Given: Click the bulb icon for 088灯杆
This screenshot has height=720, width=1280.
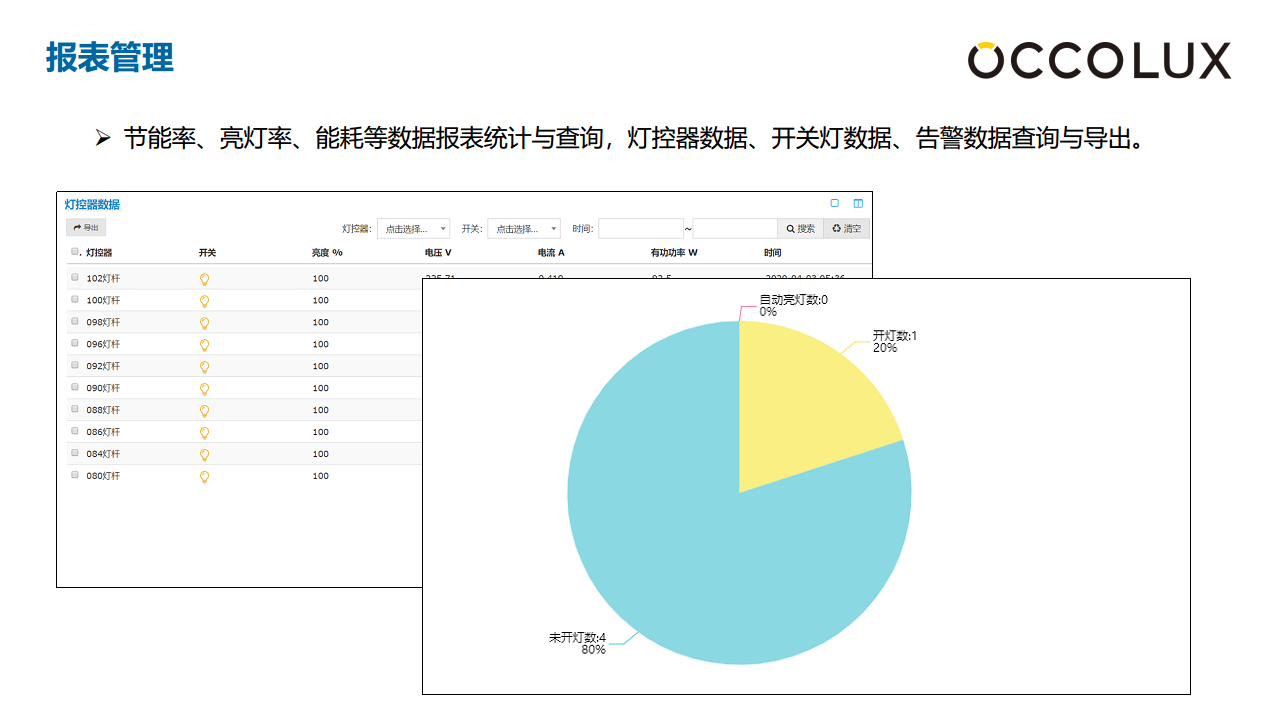Looking at the screenshot, I should [x=205, y=411].
